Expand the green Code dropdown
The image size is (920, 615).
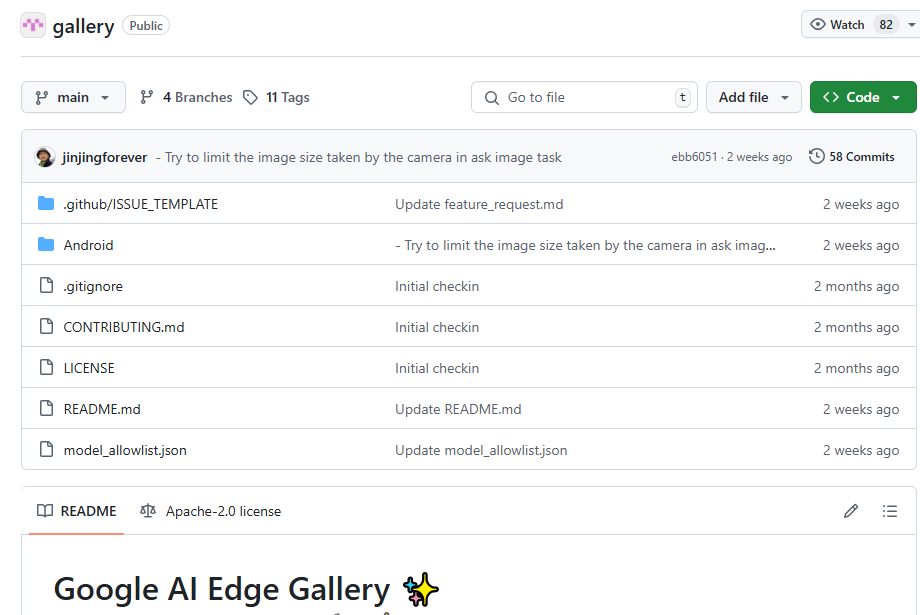[x=862, y=97]
